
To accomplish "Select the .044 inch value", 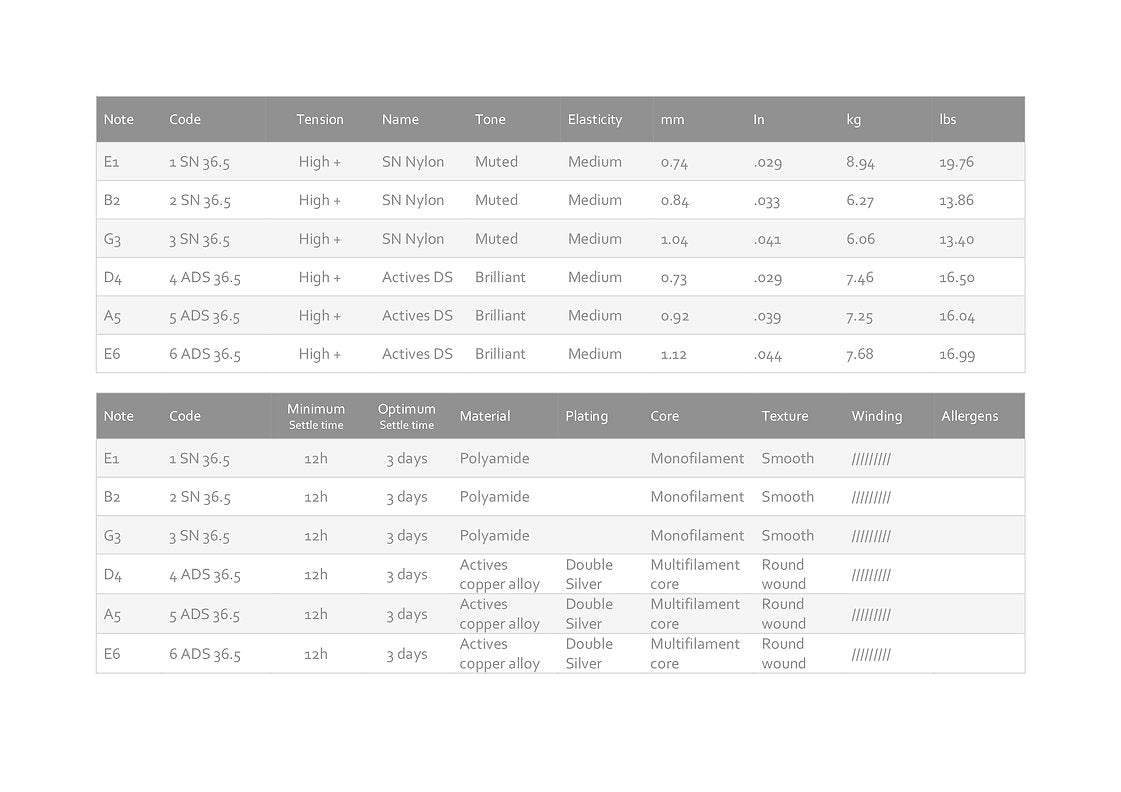I will tap(768, 354).
